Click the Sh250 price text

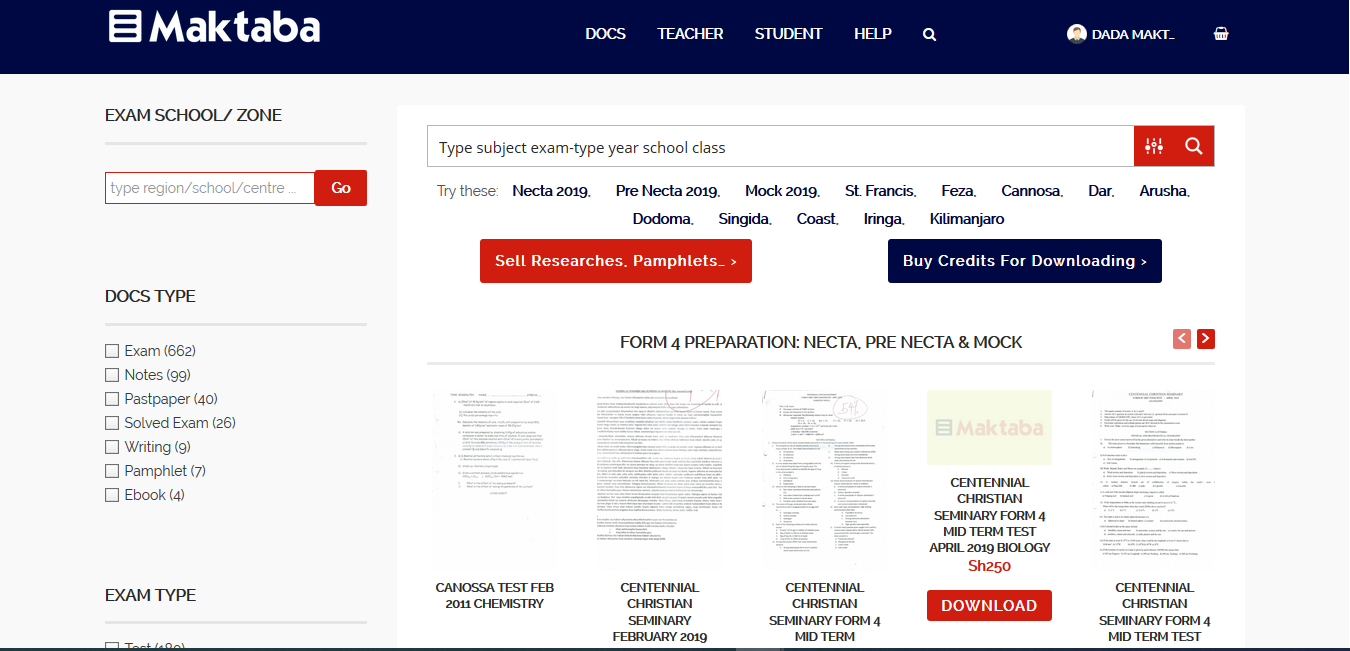tap(989, 566)
